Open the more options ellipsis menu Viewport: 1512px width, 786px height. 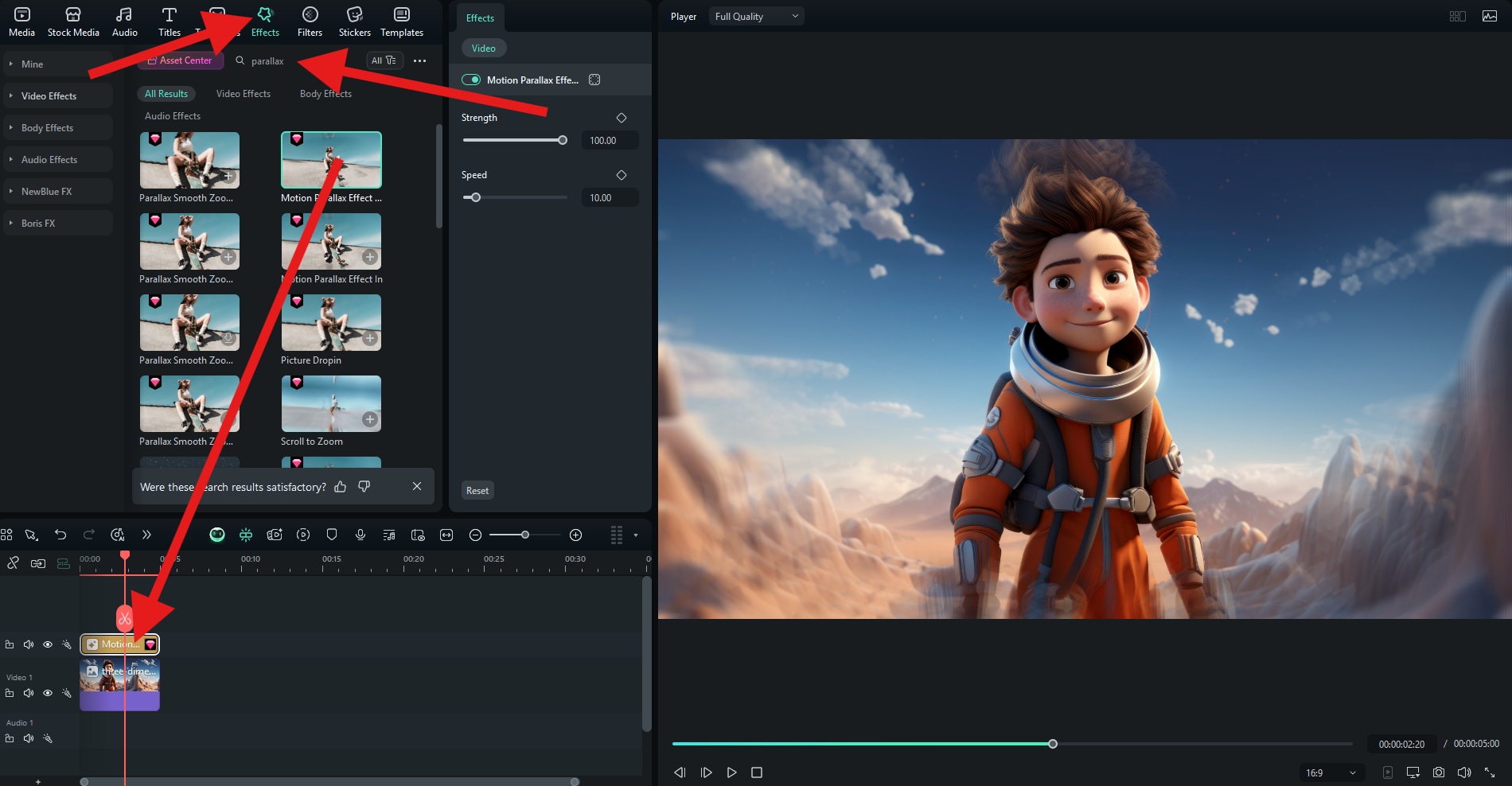pos(420,60)
